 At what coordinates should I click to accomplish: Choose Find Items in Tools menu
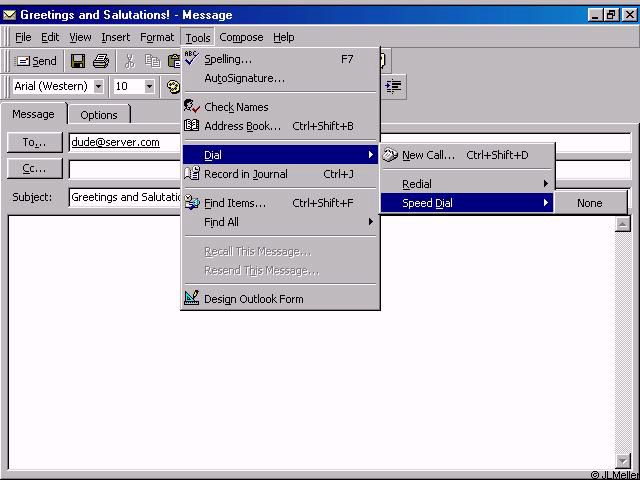click(x=280, y=203)
